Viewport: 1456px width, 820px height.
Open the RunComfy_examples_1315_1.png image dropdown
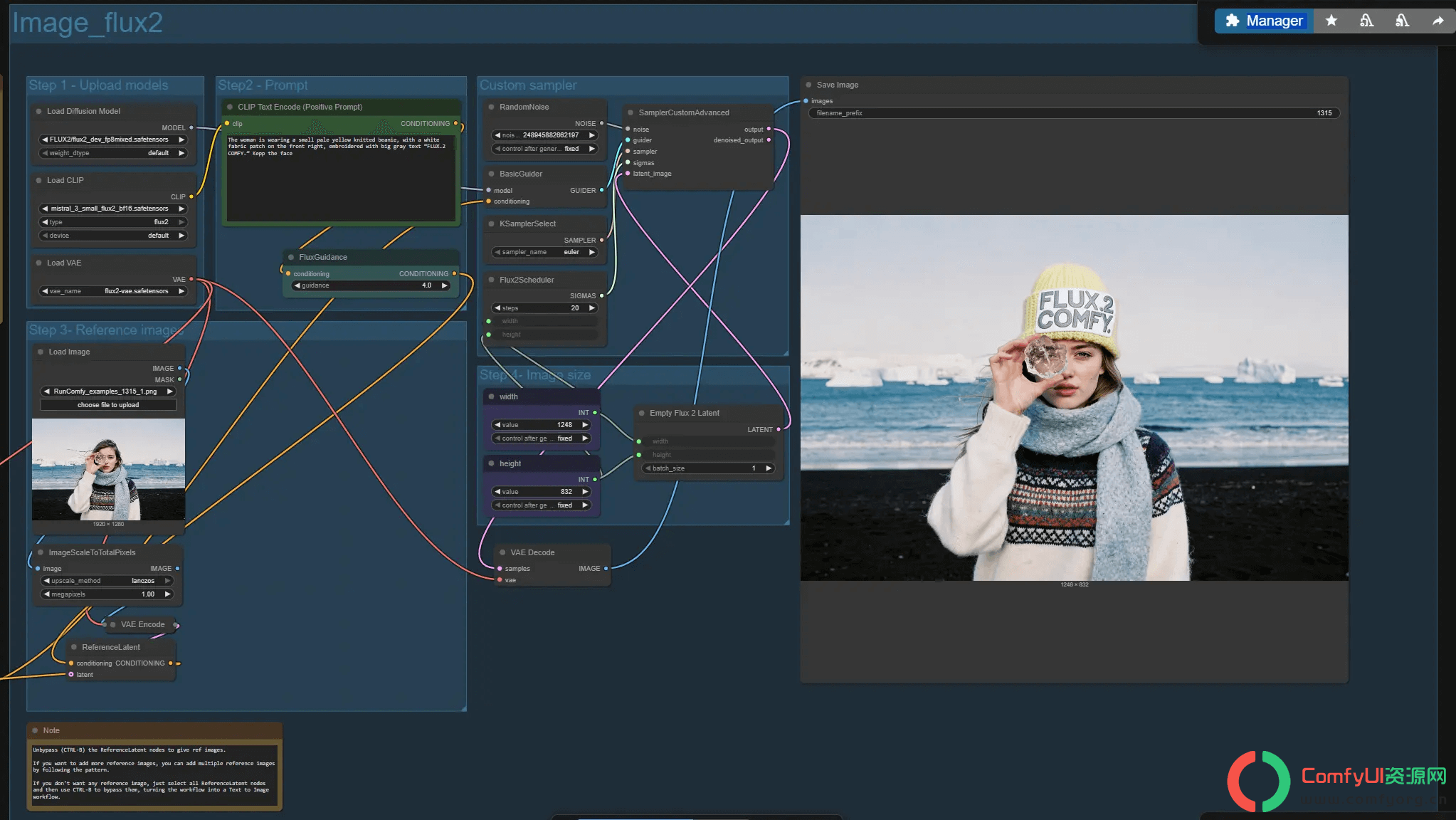point(108,391)
